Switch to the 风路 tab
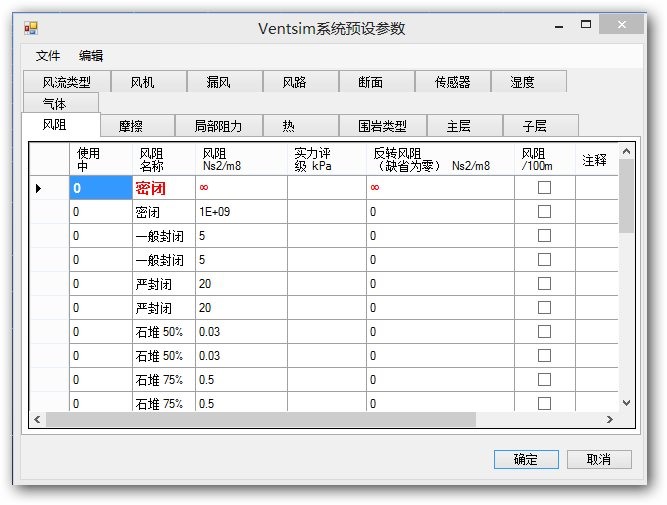Viewport: 667px width, 505px height. point(301,82)
